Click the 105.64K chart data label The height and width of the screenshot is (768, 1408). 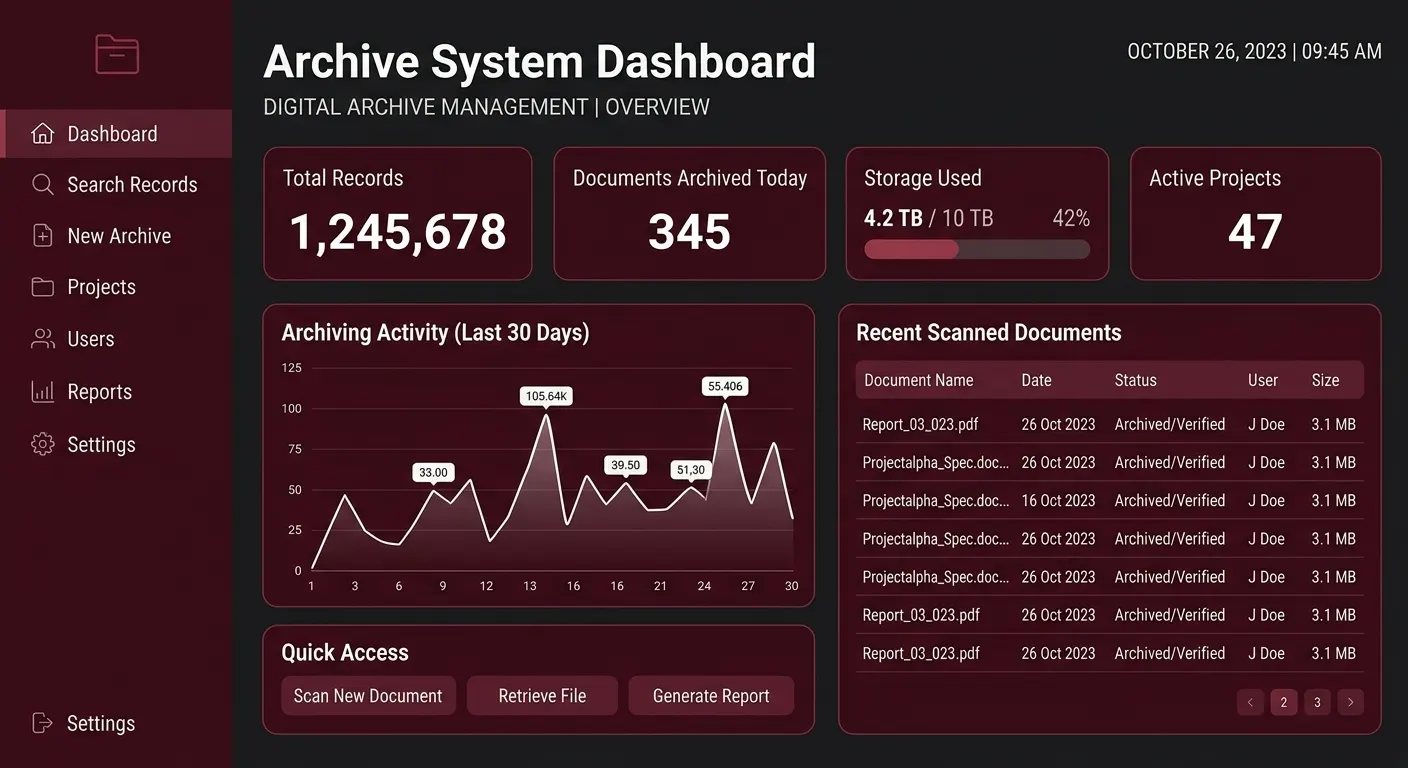click(x=546, y=396)
